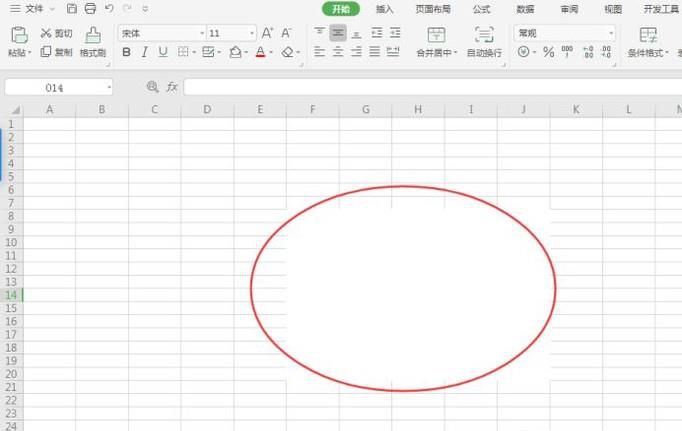Click the align left icon

[319, 52]
